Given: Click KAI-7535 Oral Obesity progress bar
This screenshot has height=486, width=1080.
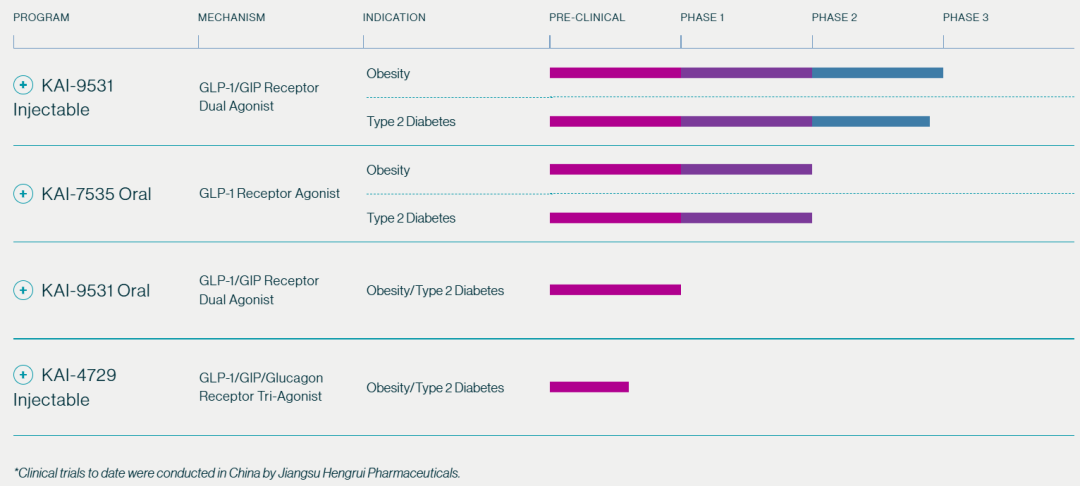Looking at the screenshot, I should tap(680, 169).
